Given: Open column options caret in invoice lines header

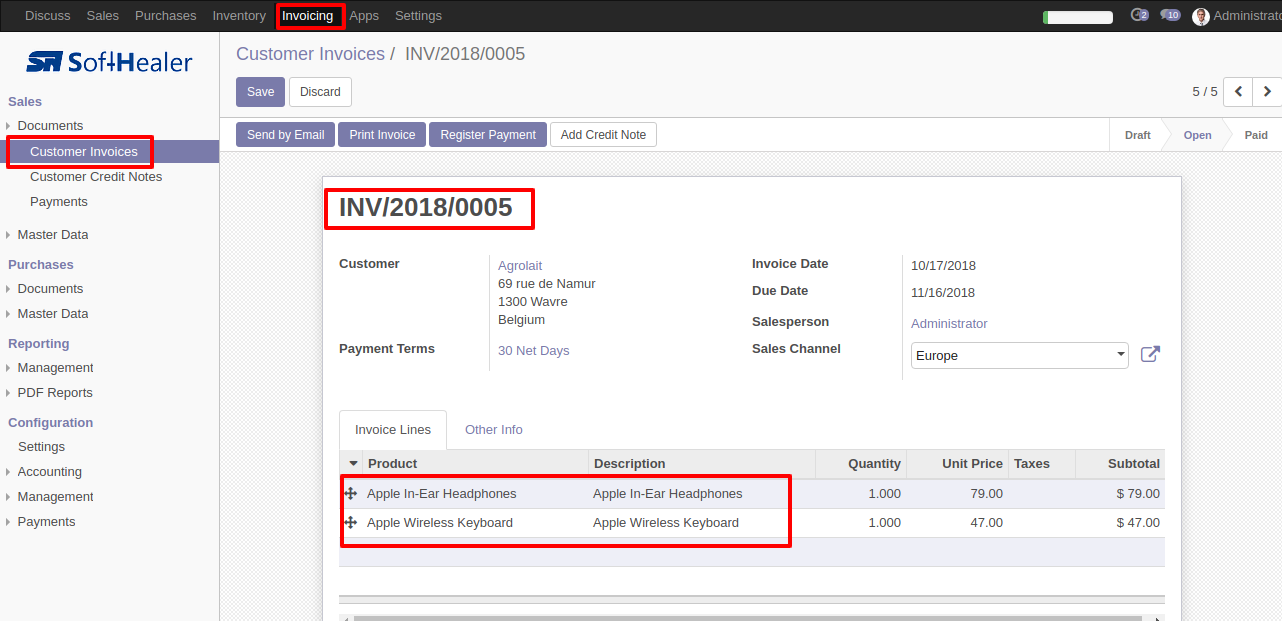Looking at the screenshot, I should tap(353, 463).
